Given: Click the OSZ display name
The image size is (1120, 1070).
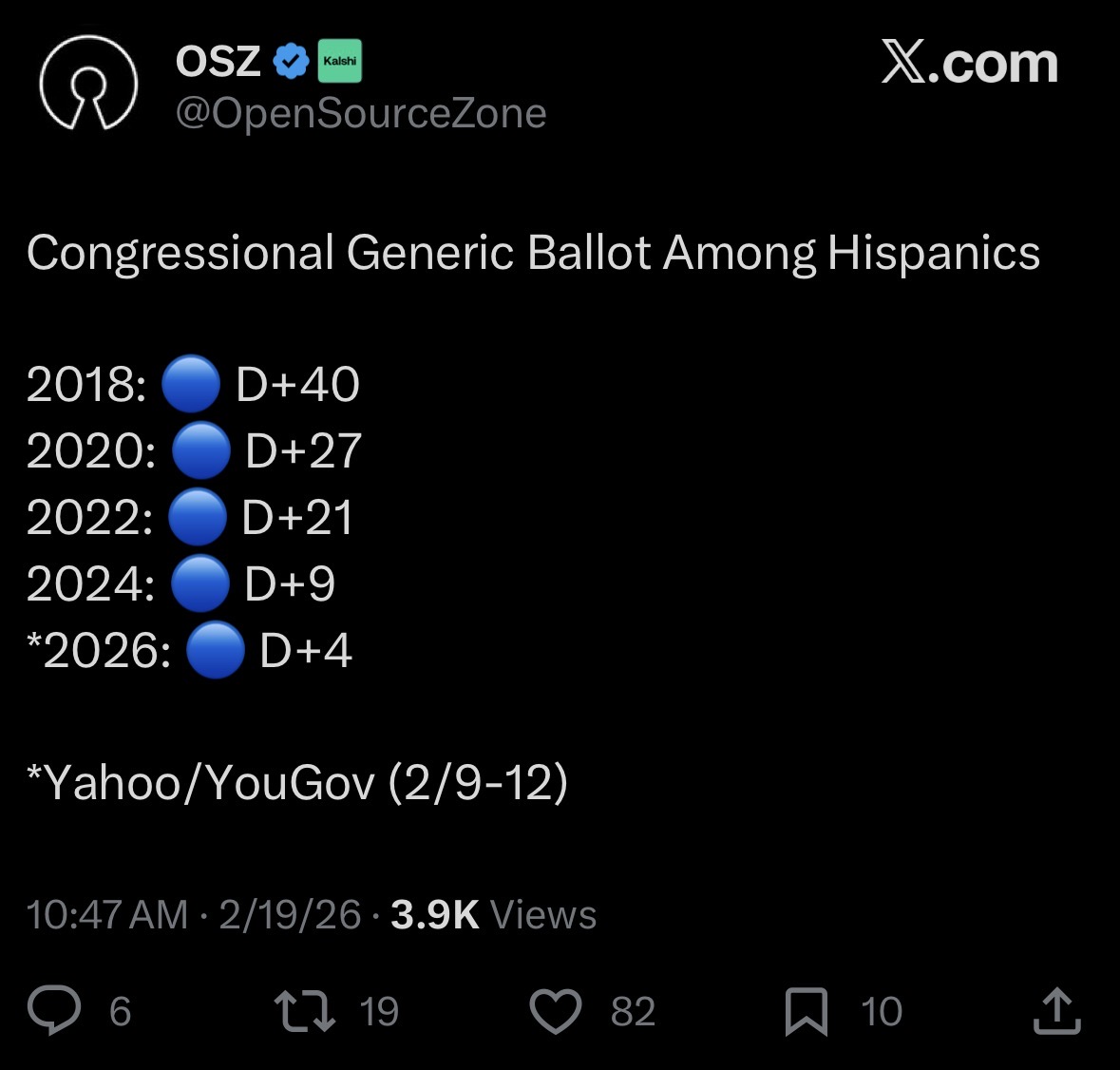Looking at the screenshot, I should (x=218, y=62).
